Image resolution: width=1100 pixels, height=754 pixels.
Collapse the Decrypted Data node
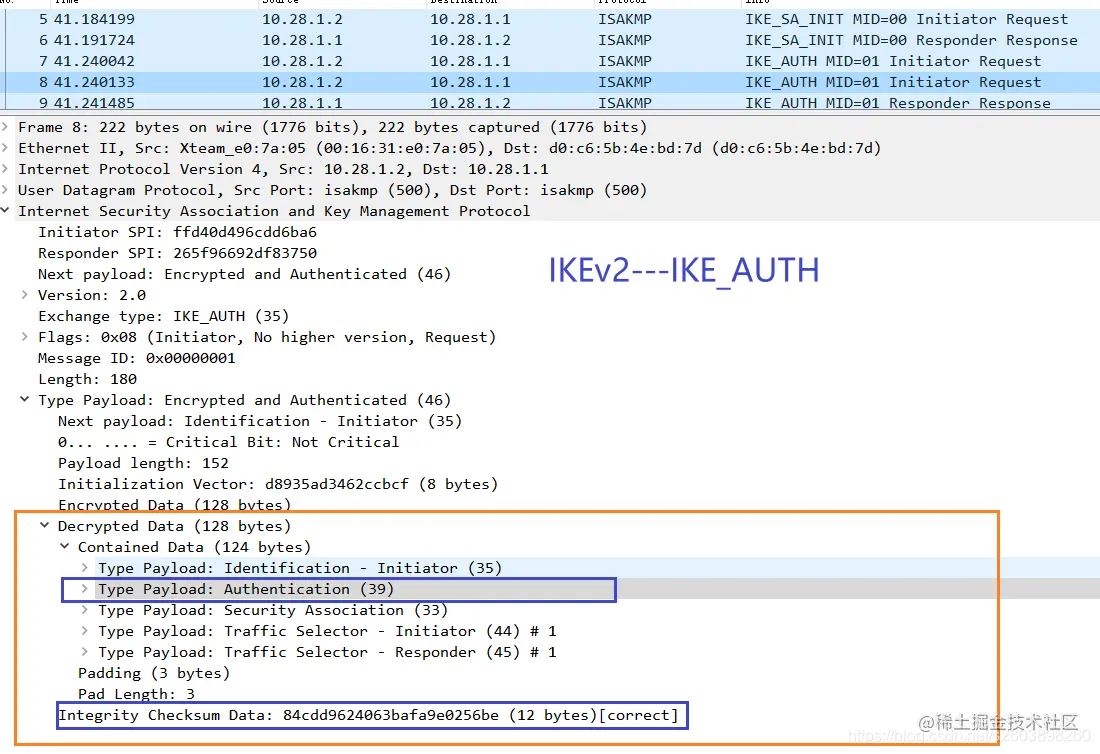tap(45, 525)
